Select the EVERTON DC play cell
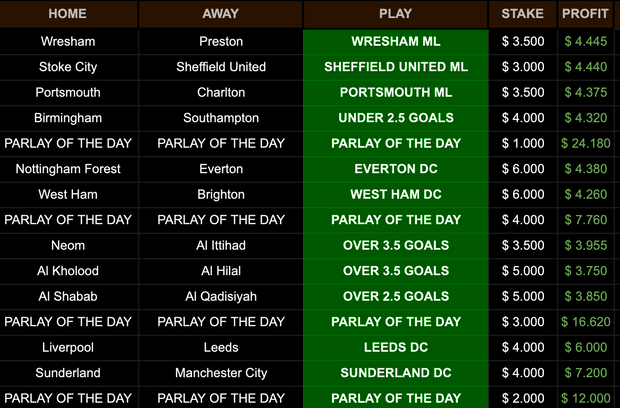 [x=395, y=169]
